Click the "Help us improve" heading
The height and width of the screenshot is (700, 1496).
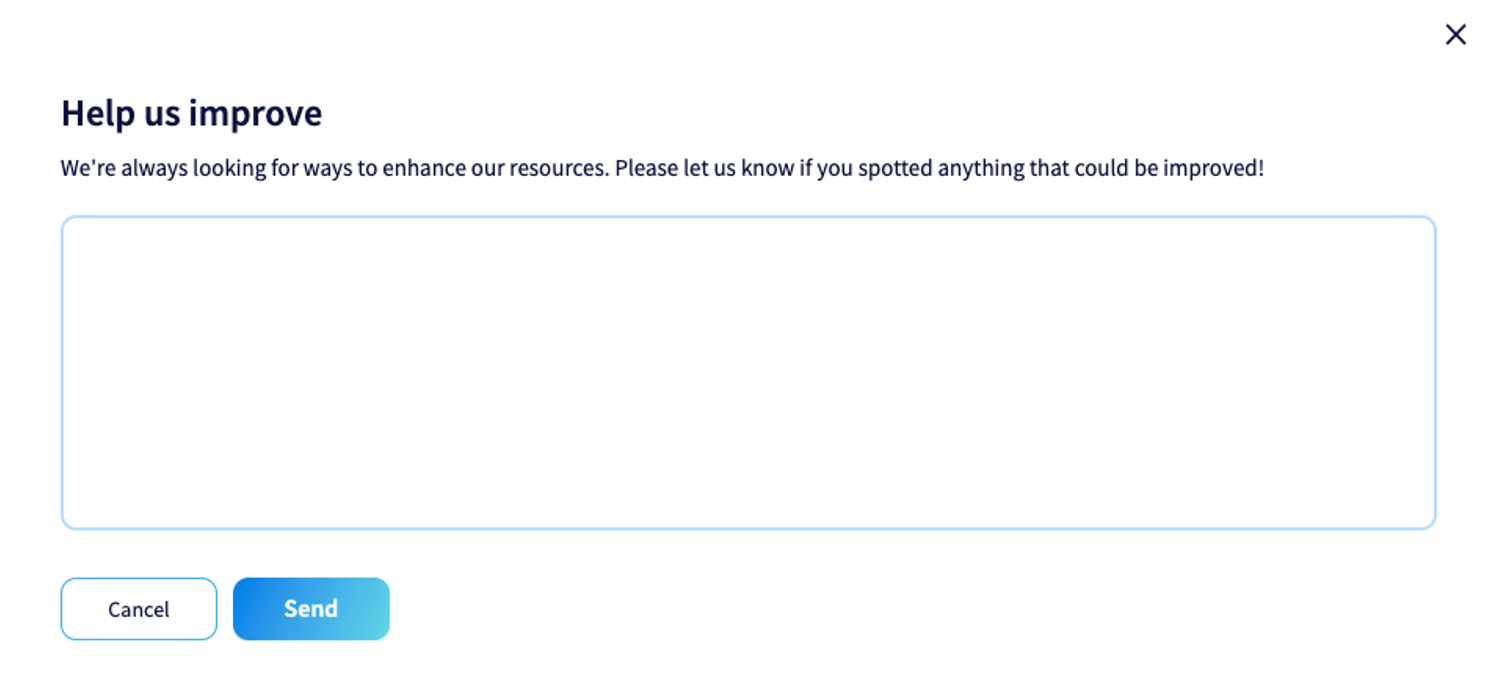pyautogui.click(x=191, y=114)
